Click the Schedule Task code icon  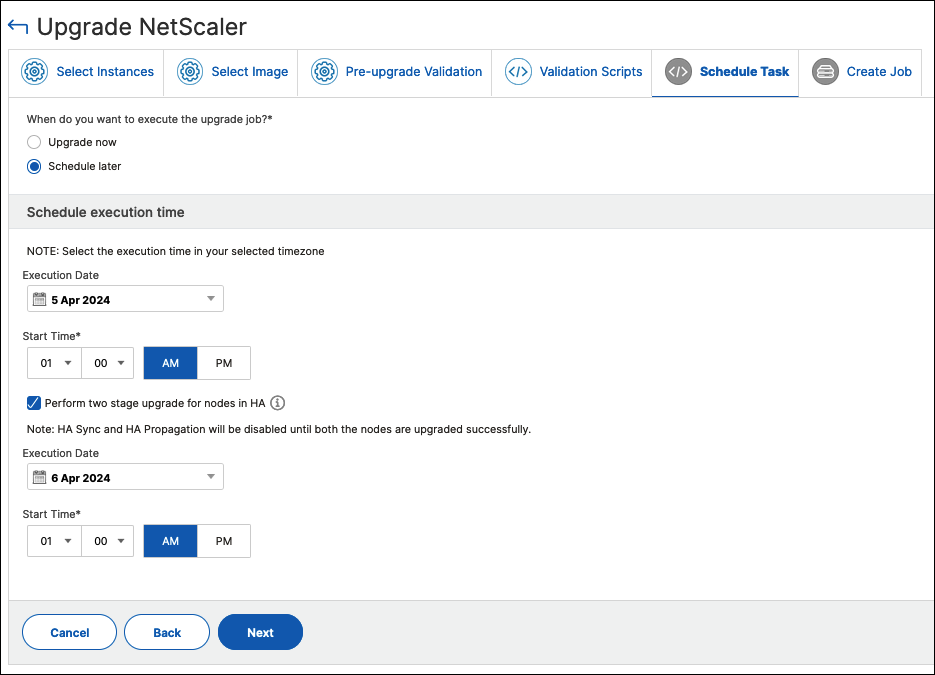click(678, 72)
